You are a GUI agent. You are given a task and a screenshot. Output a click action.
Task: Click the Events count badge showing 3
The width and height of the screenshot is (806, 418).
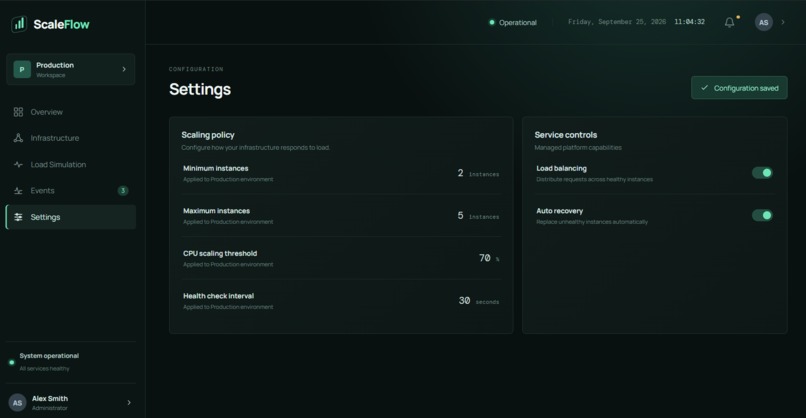click(x=123, y=191)
